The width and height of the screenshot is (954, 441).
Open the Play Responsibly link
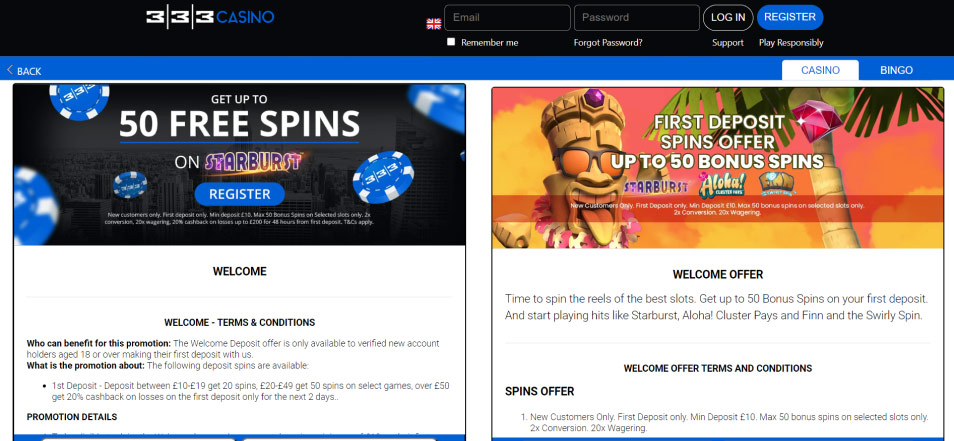(x=791, y=43)
